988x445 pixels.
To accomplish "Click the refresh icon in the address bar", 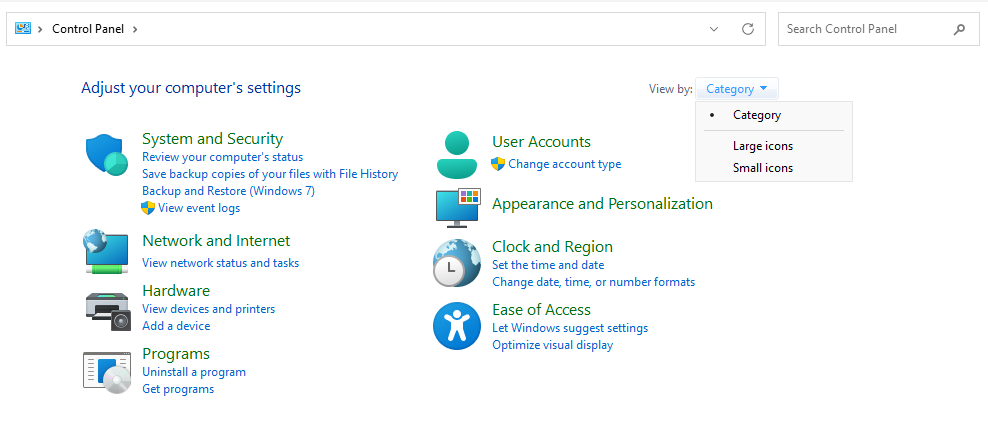I will coord(748,29).
